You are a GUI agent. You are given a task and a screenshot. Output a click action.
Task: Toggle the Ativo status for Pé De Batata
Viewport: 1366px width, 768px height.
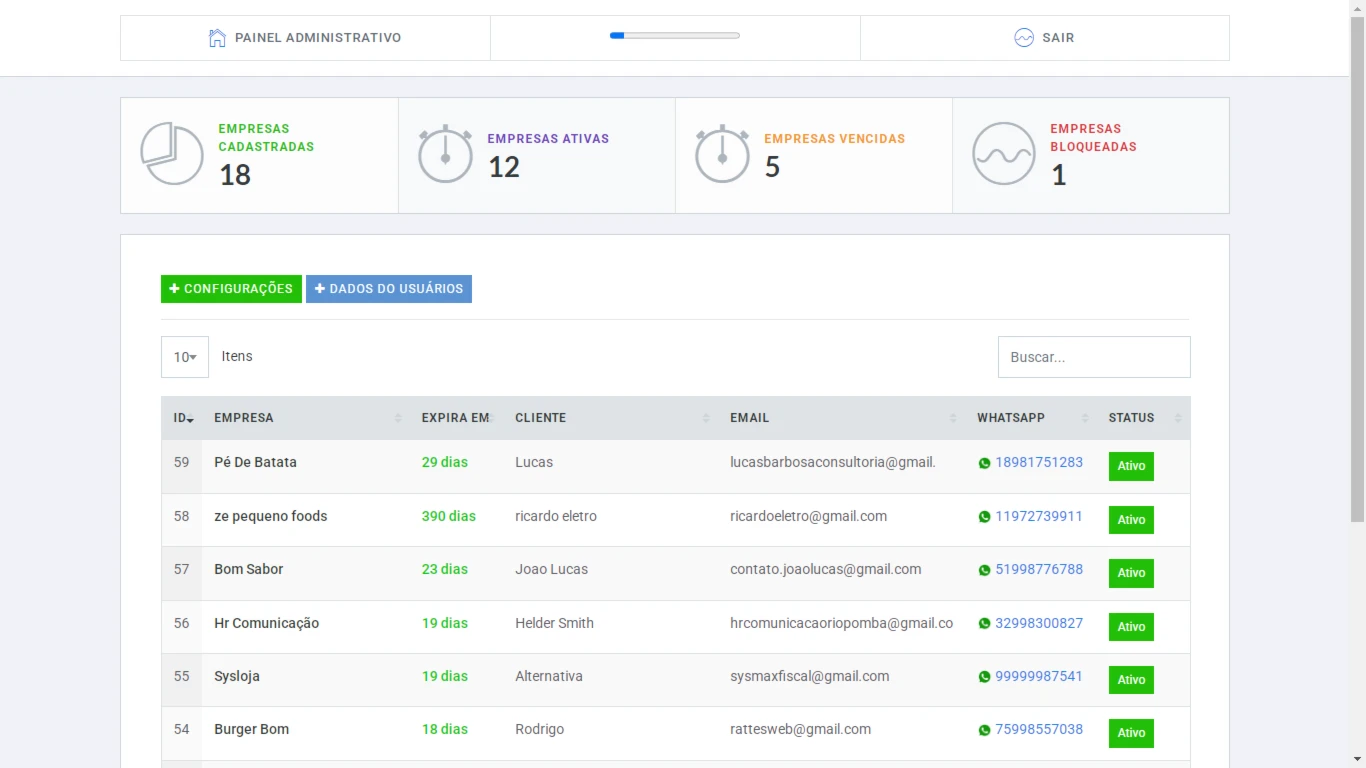1131,466
